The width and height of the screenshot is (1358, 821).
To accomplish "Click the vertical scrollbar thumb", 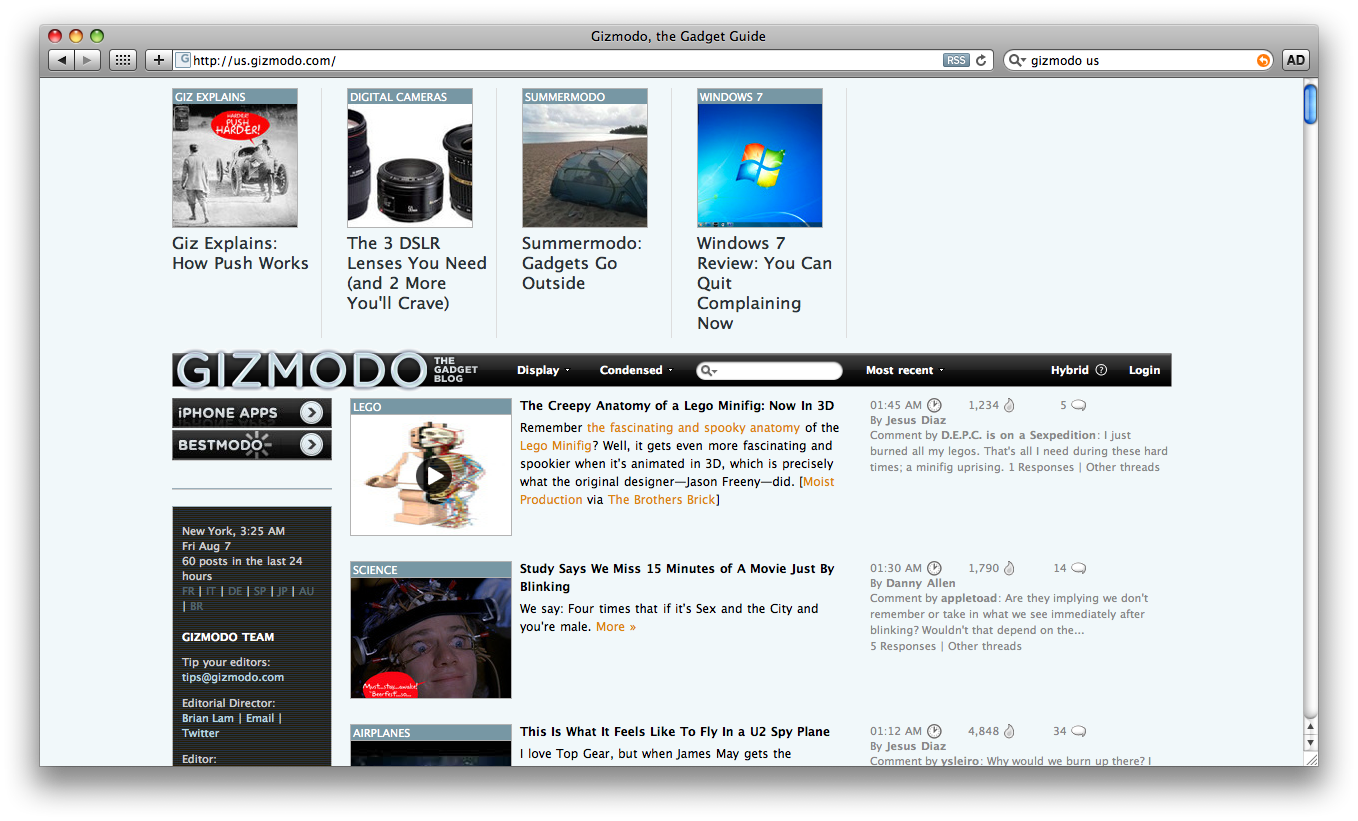I will tap(1310, 104).
